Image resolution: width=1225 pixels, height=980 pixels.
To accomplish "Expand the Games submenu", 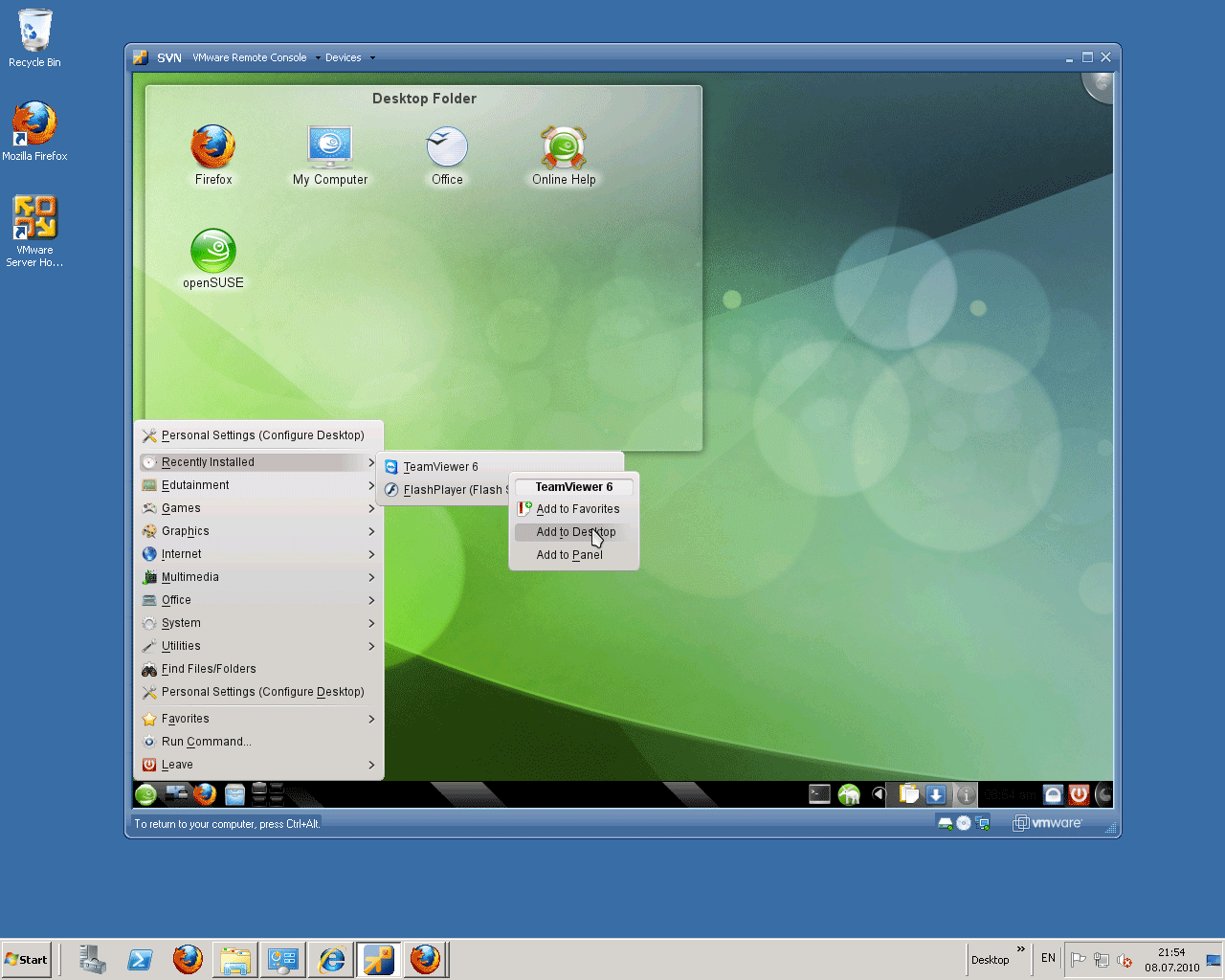I will point(259,508).
